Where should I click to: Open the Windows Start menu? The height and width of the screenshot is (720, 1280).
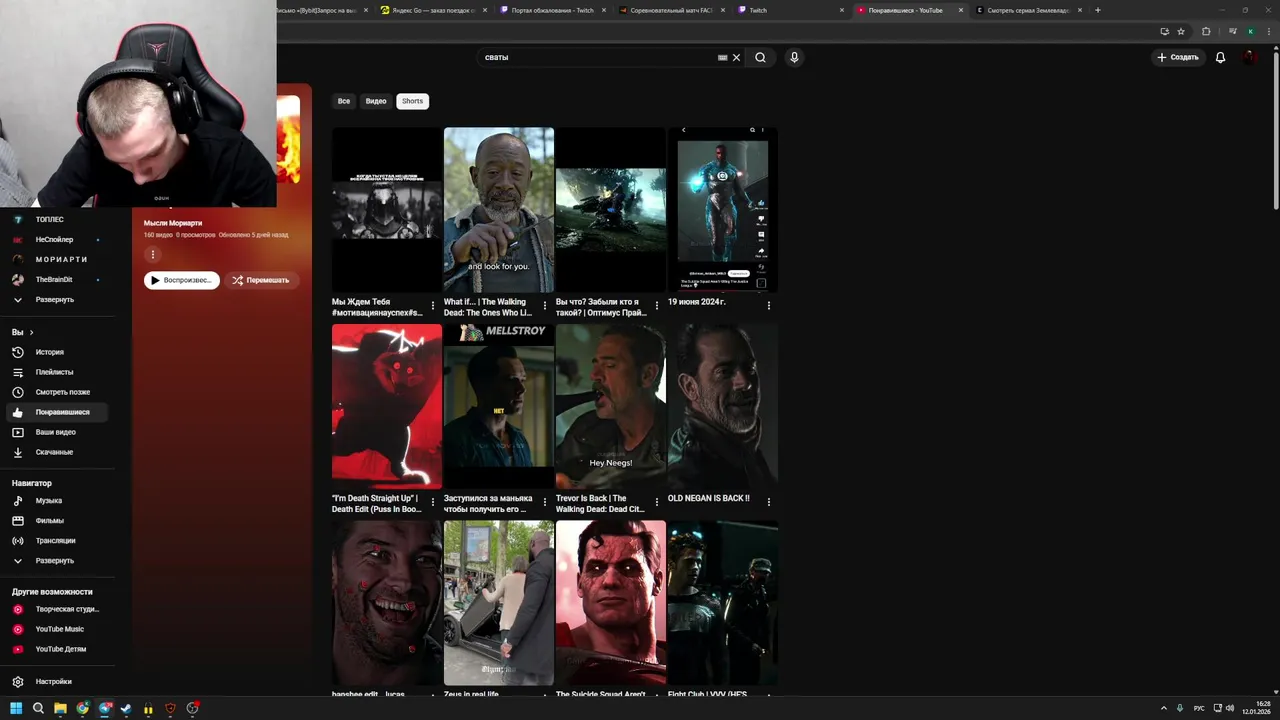tap(16, 708)
